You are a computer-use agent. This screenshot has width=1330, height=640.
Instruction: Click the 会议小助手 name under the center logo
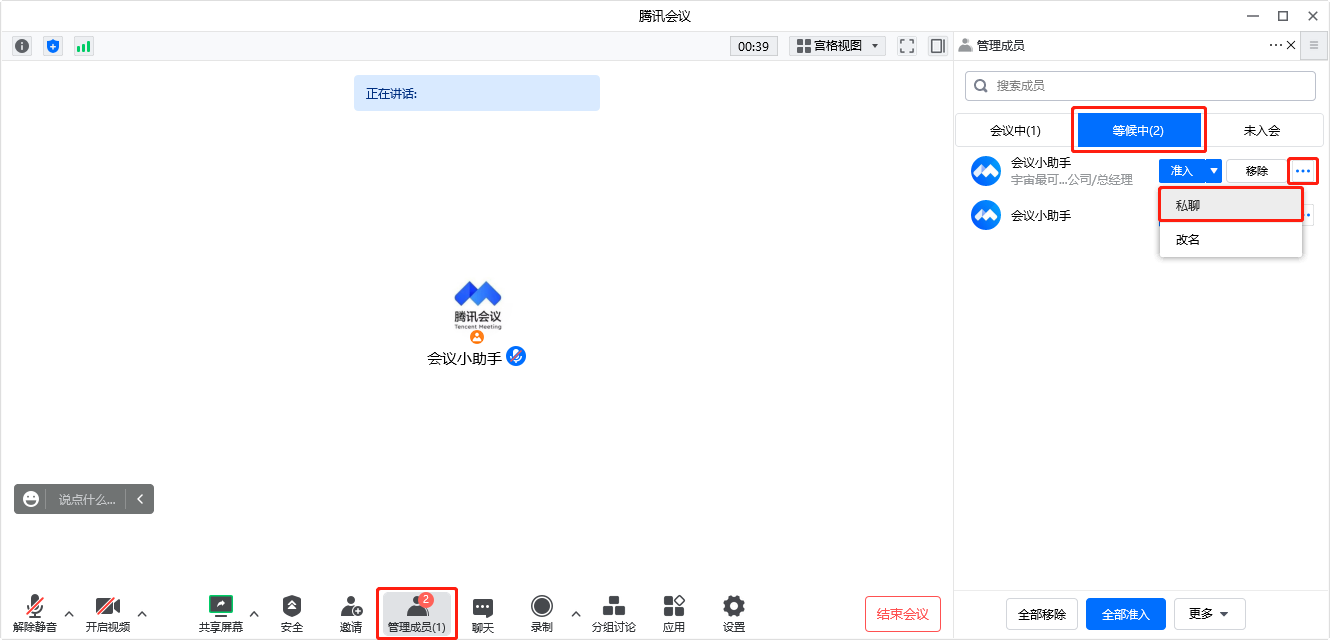tap(464, 357)
